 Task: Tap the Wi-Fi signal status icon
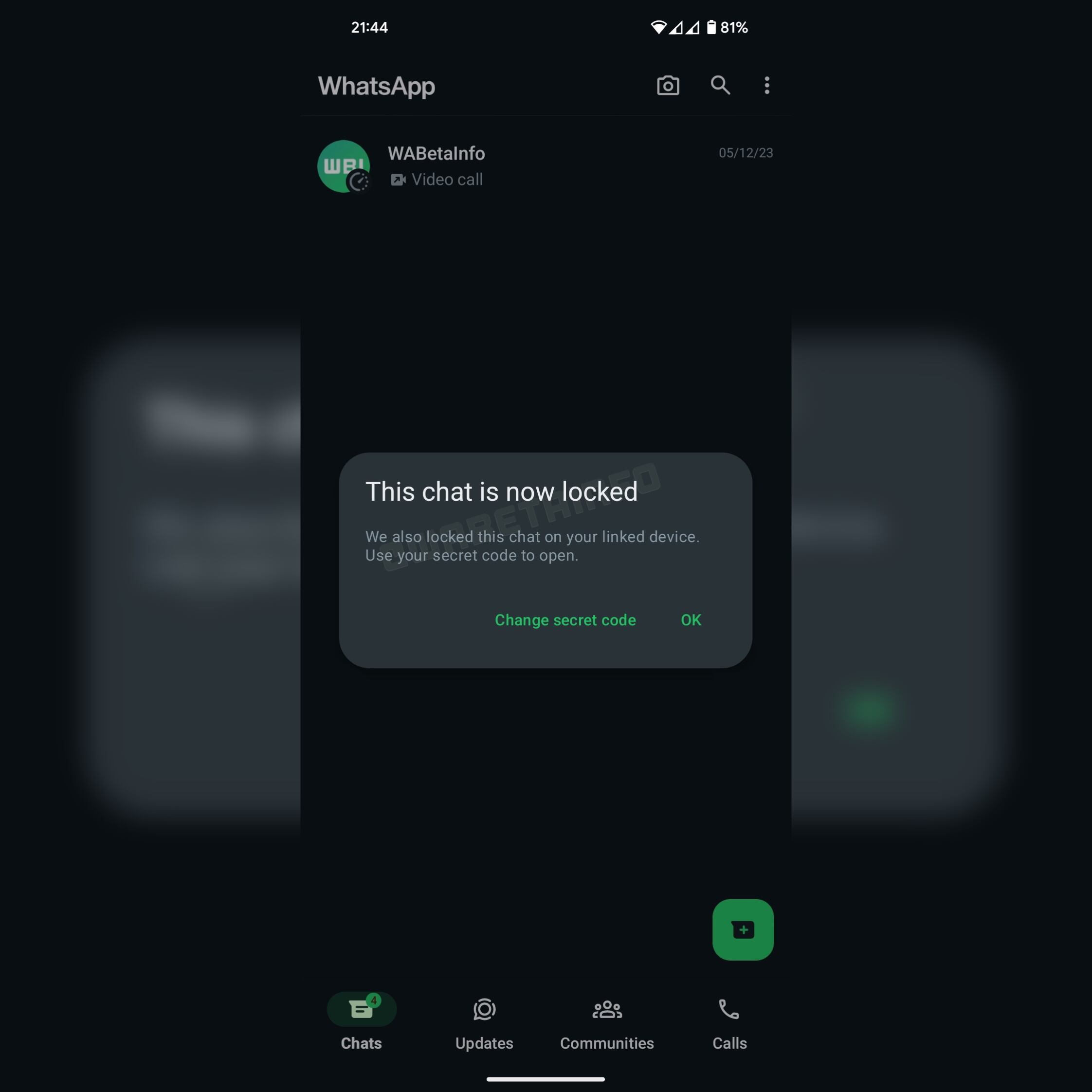click(x=658, y=27)
